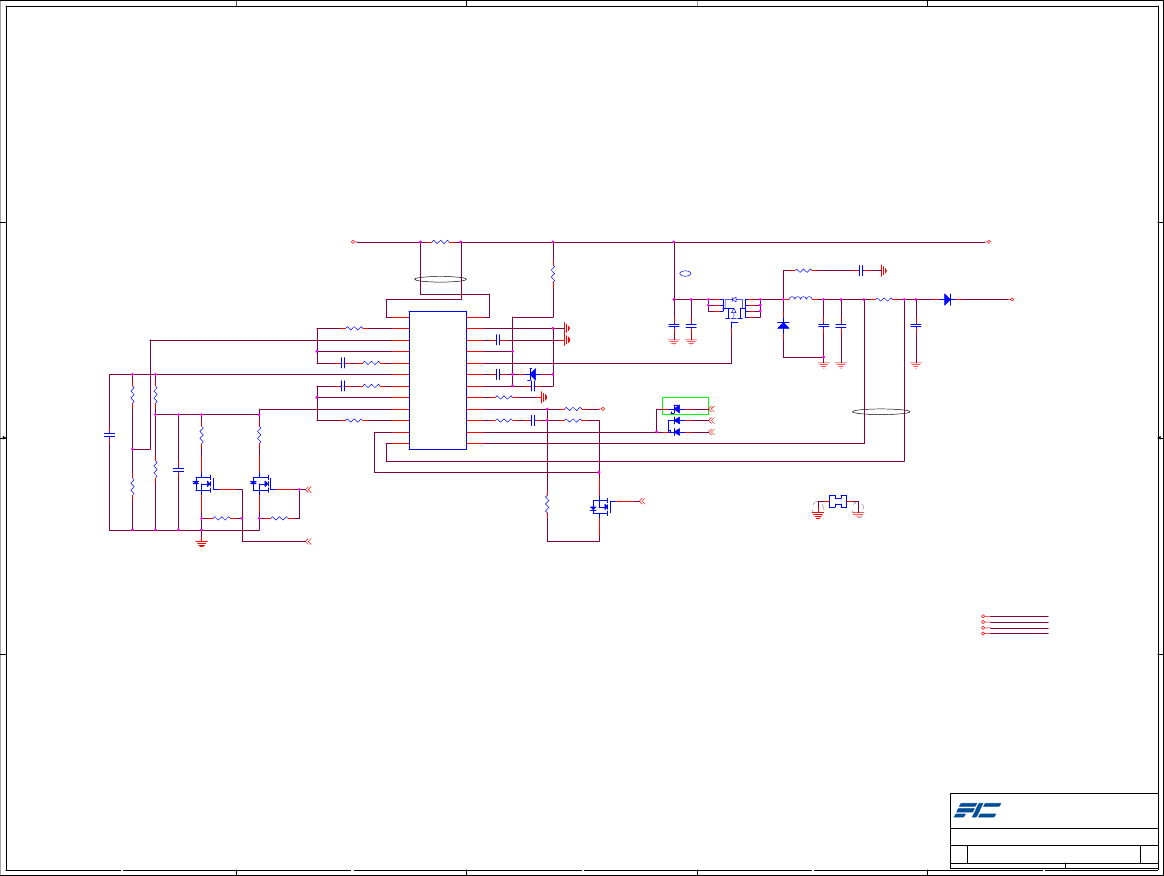Click the output terminal after the series diode
This screenshot has width=1164, height=876.
pyautogui.click(x=1011, y=299)
